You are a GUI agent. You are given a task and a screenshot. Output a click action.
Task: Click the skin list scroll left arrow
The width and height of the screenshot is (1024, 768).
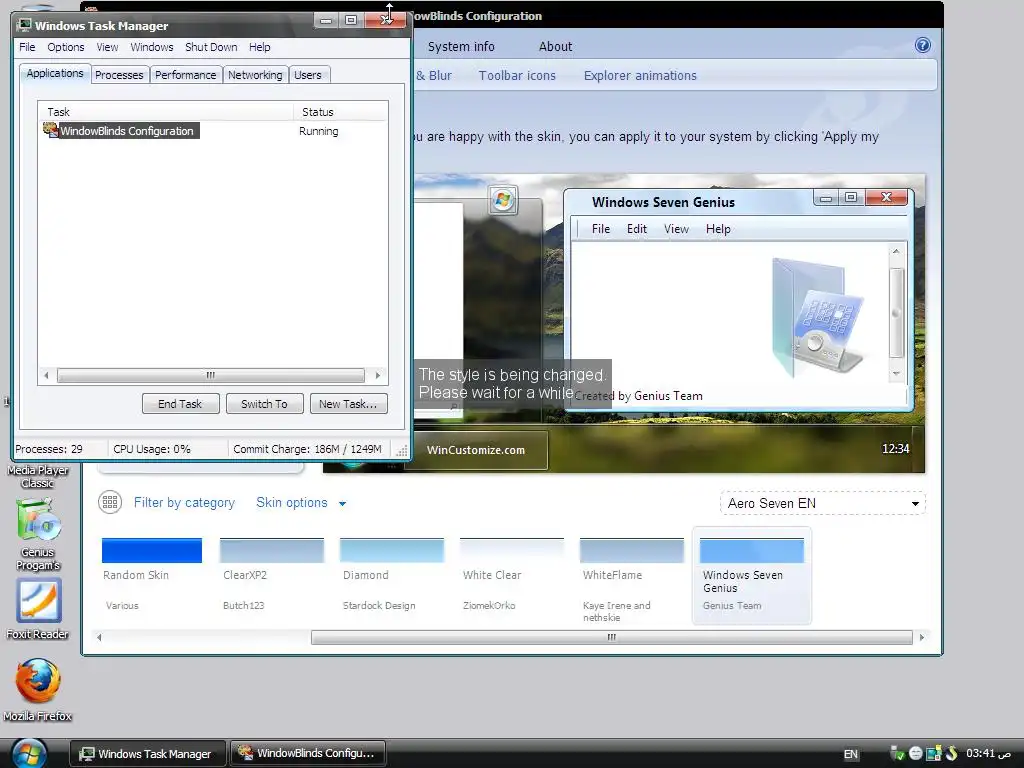point(99,637)
